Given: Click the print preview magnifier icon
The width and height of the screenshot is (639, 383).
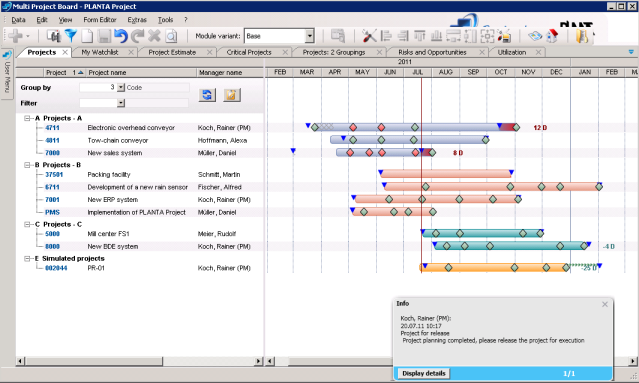Looking at the screenshot, I should click(172, 36).
